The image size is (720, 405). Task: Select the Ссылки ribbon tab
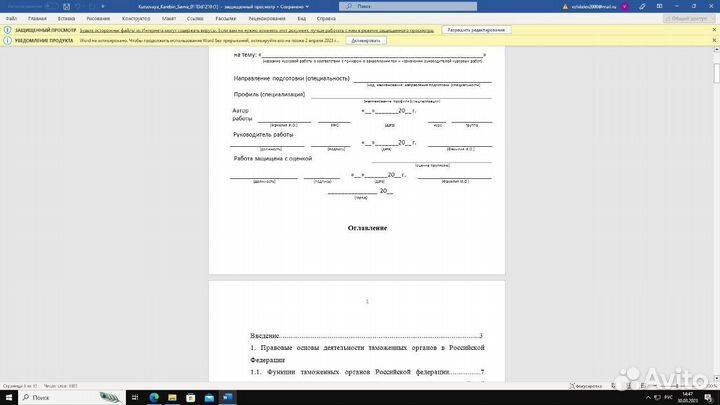click(x=194, y=18)
